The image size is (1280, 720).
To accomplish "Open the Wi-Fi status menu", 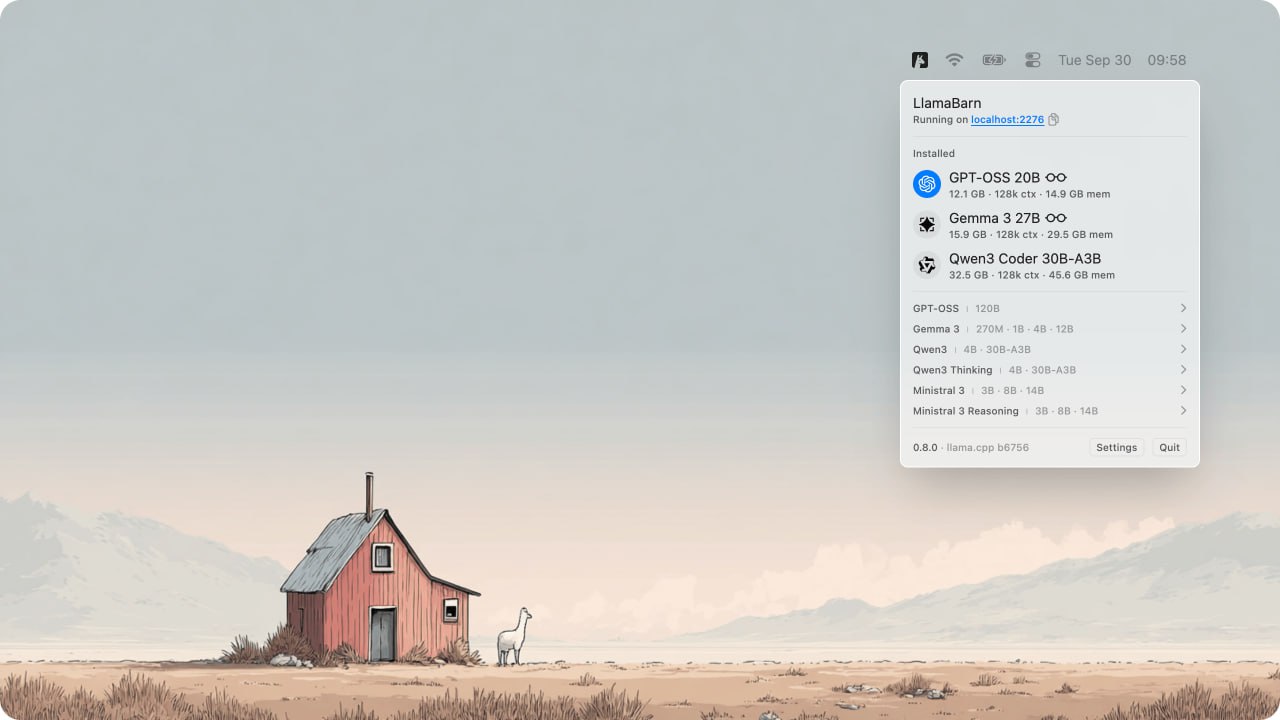I will pyautogui.click(x=954, y=60).
